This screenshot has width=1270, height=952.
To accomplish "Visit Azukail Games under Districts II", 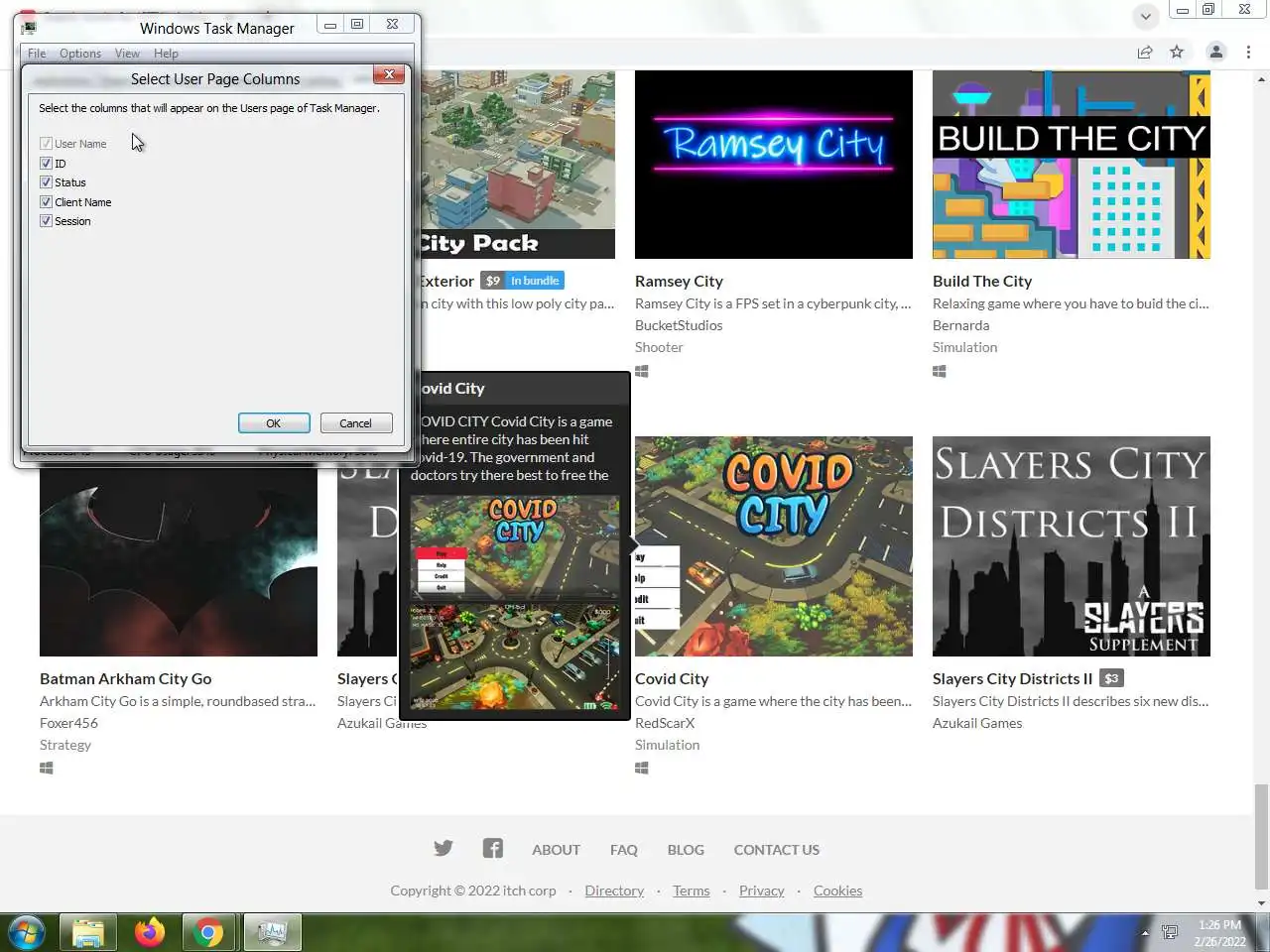I will point(977,723).
